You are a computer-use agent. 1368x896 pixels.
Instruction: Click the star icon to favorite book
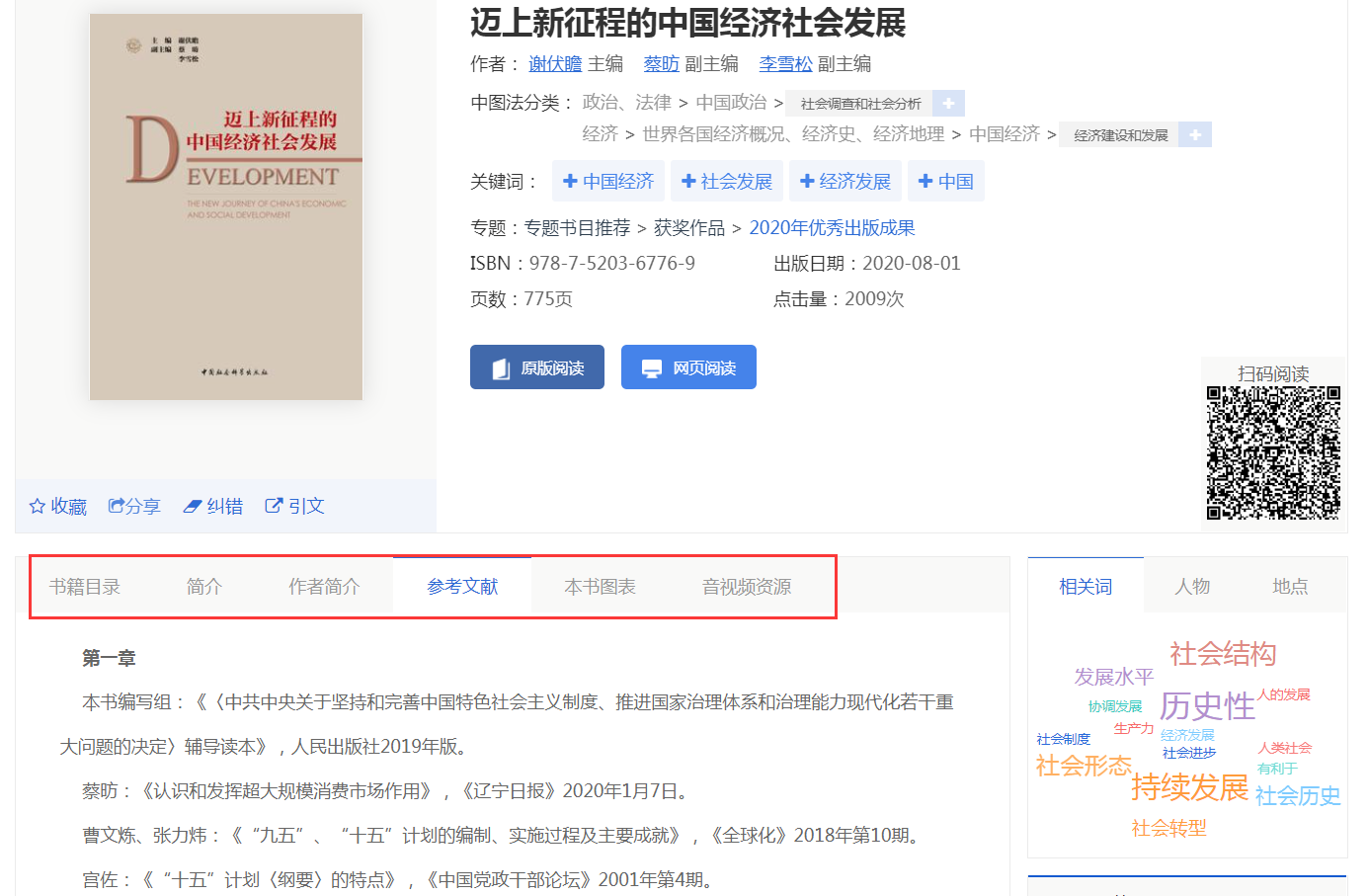(38, 507)
